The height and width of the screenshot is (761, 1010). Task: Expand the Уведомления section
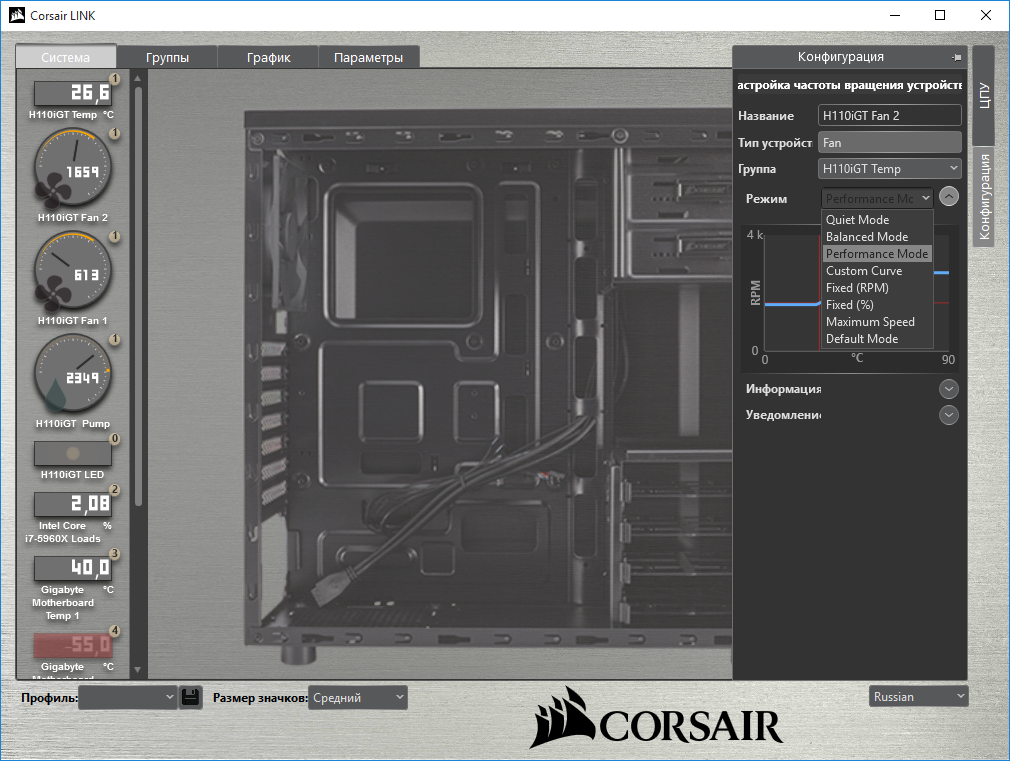tap(949, 414)
